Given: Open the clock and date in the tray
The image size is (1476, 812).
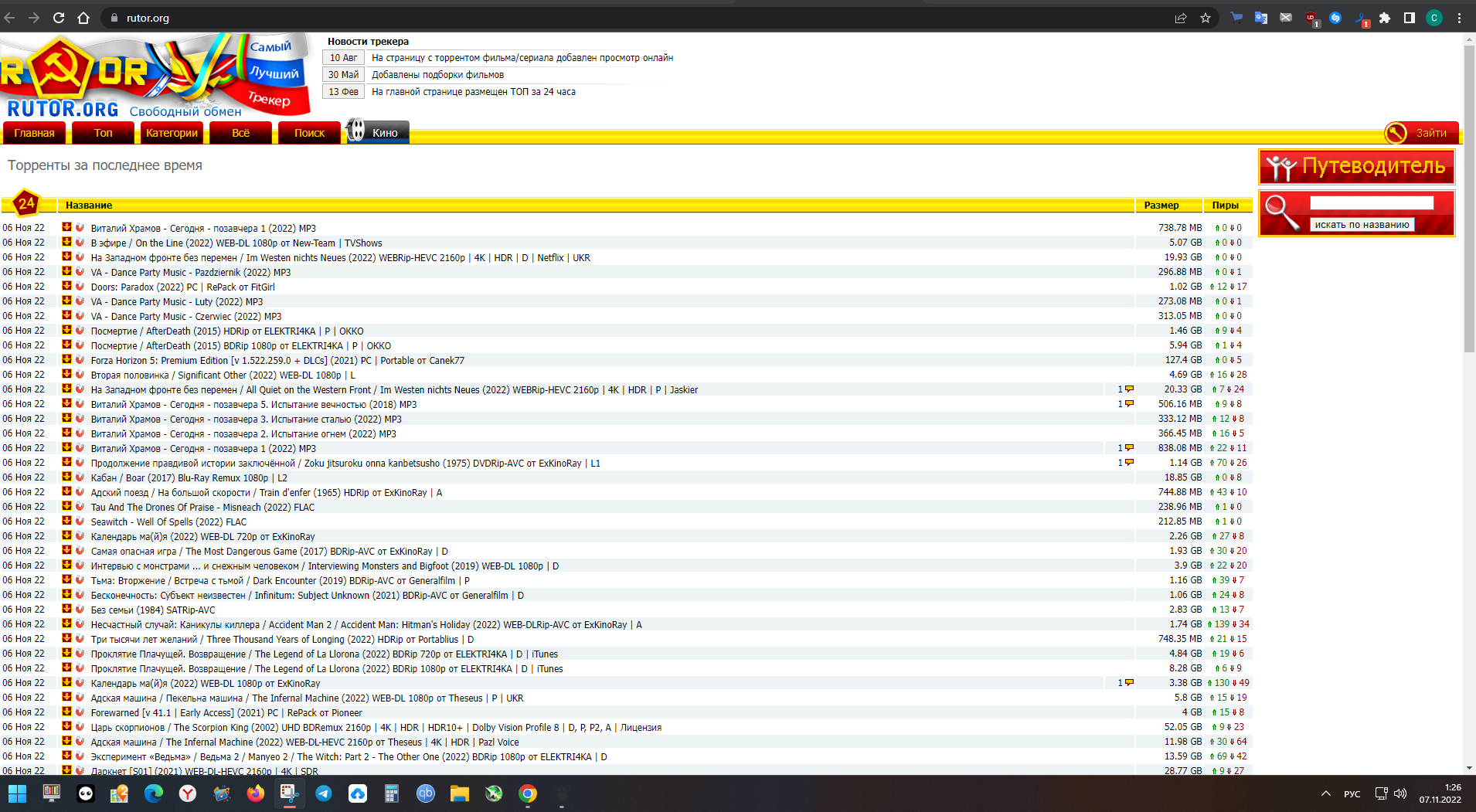Looking at the screenshot, I should coord(1440,793).
